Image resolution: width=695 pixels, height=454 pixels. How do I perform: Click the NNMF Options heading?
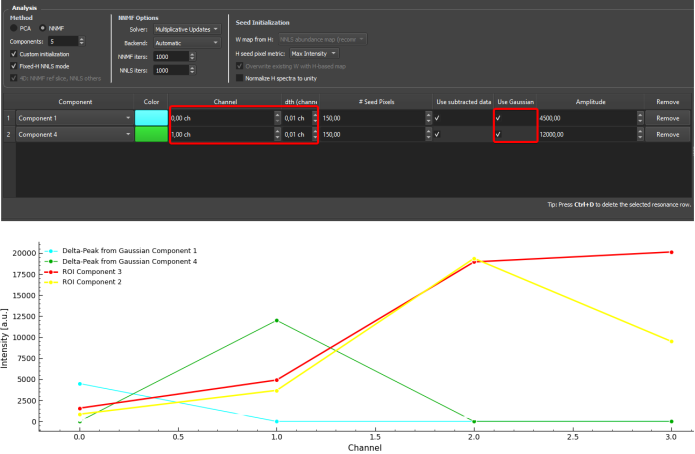pyautogui.click(x=138, y=18)
